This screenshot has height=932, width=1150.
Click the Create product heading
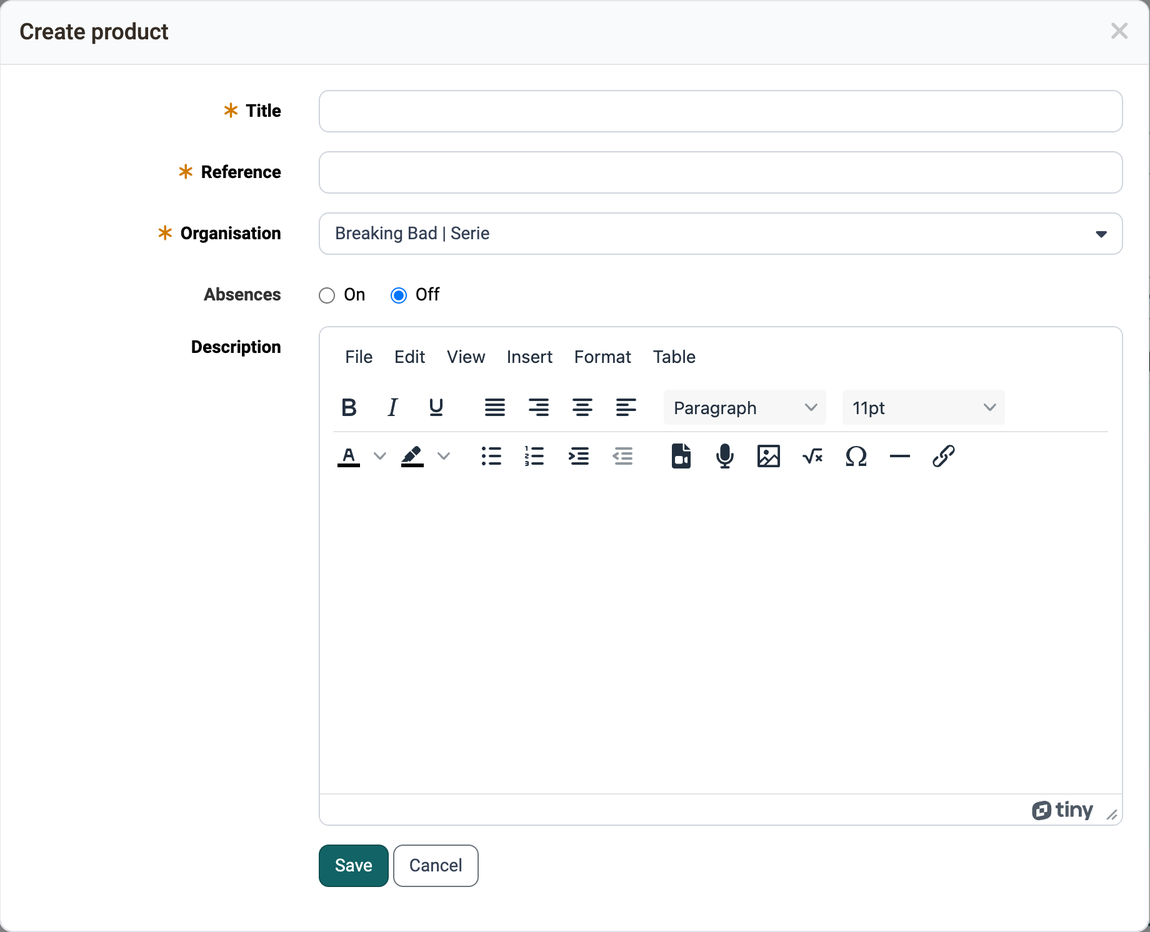pyautogui.click(x=94, y=32)
